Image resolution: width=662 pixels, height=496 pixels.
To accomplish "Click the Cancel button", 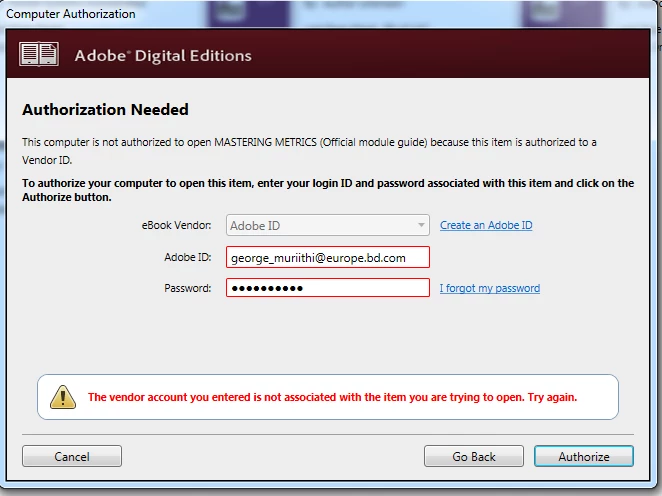I will point(72,456).
